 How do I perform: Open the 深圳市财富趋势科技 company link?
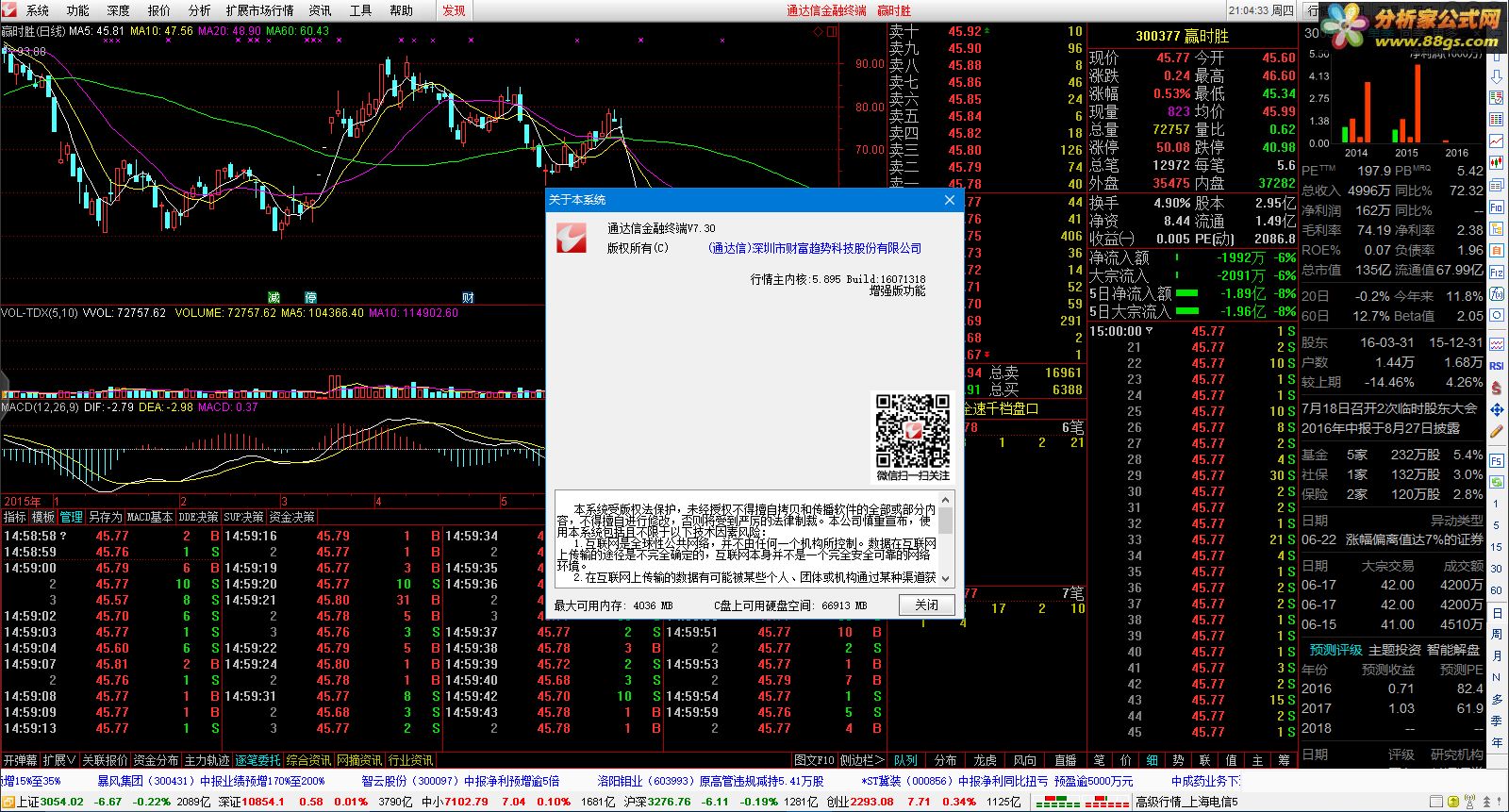coord(815,248)
